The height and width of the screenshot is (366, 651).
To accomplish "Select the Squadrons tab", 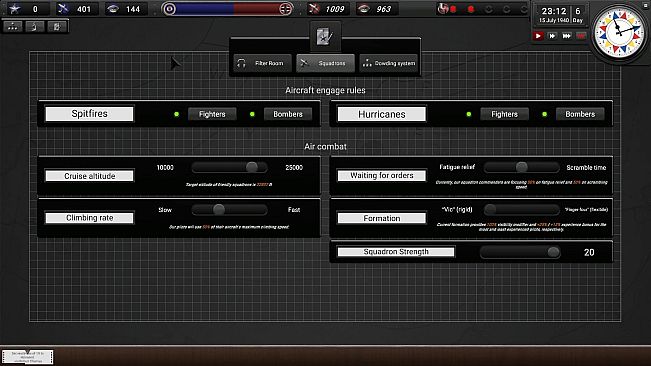I will [x=325, y=63].
